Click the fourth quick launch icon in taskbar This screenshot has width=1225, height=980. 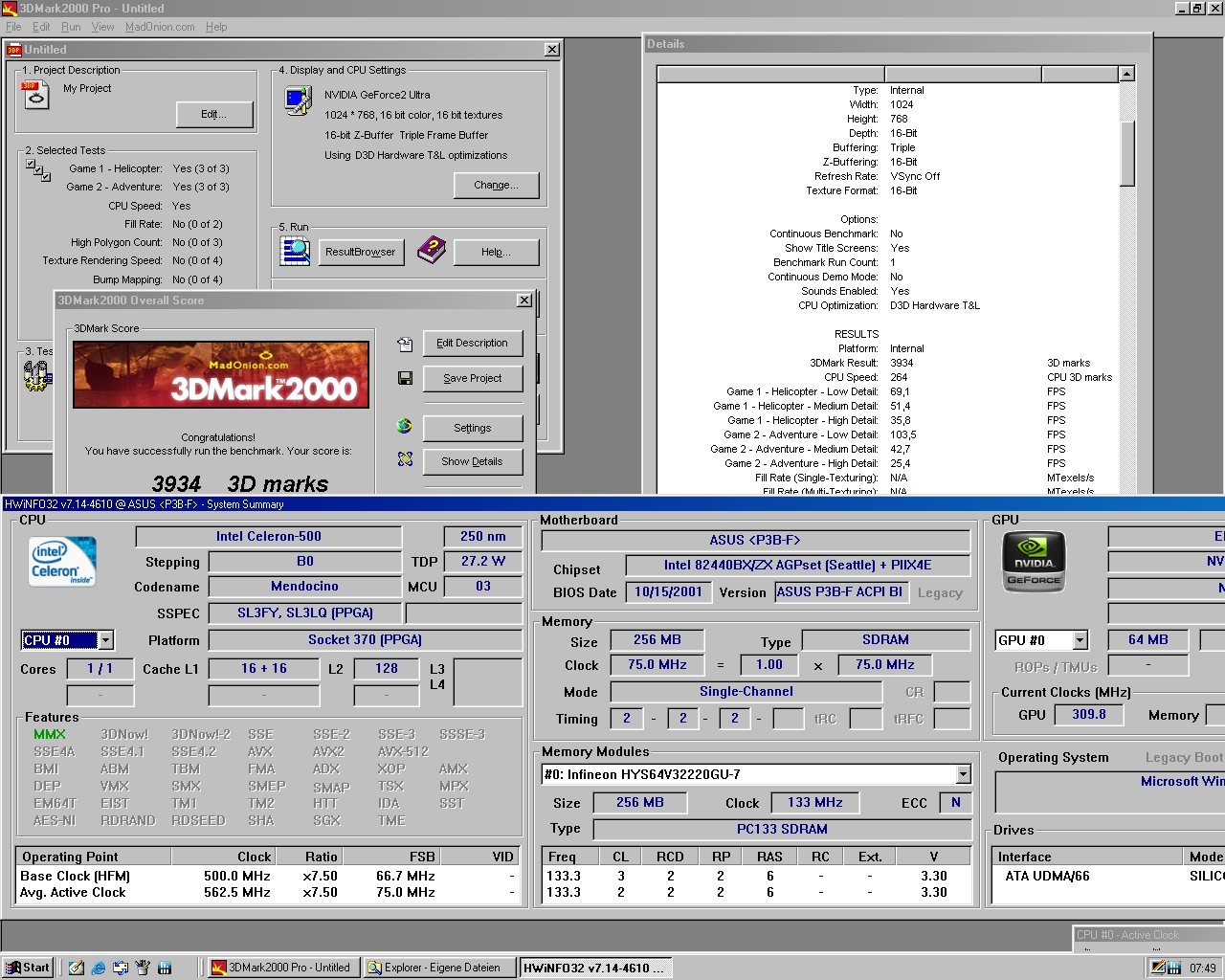pos(143,968)
